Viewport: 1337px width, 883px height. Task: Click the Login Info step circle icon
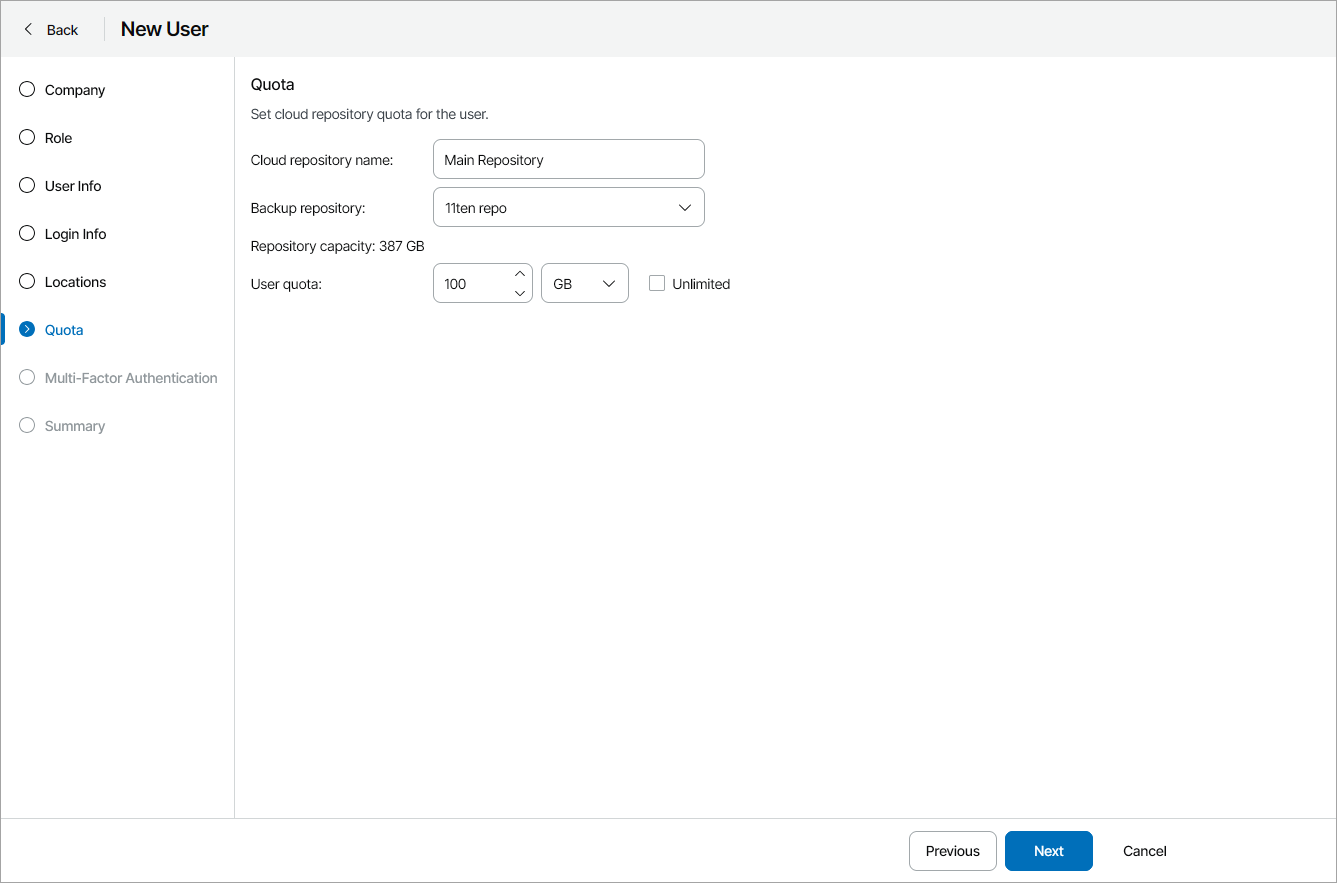[x=27, y=234]
